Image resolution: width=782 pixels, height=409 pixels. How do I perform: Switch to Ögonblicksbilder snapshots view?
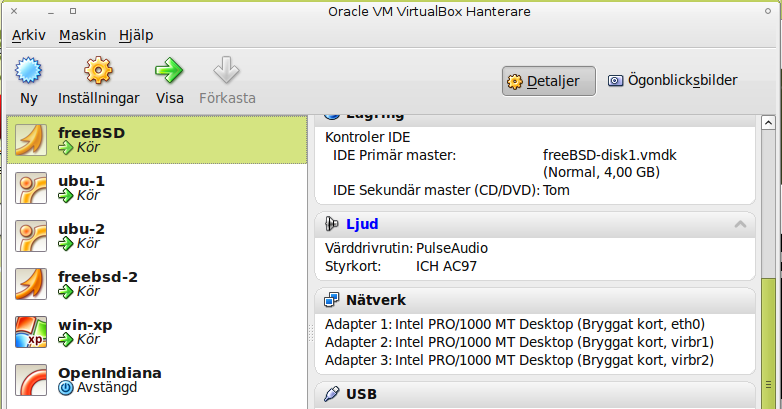(672, 81)
